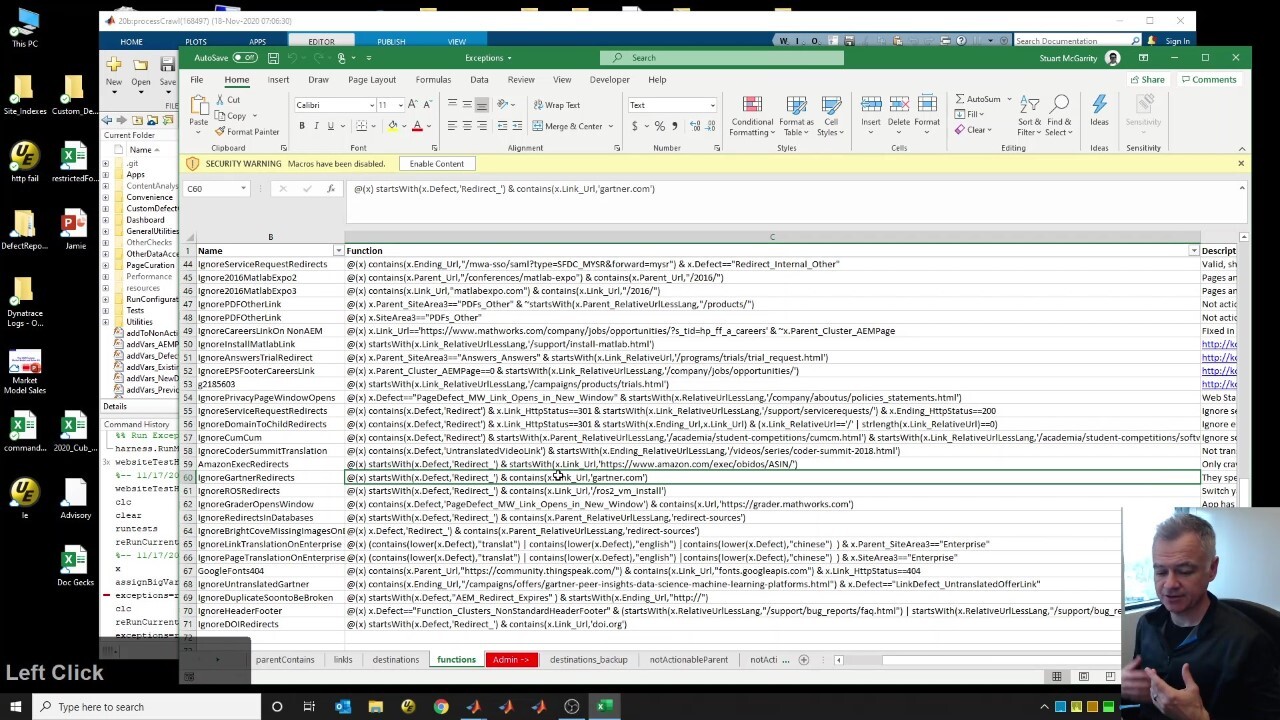Click Find & Select magnifier icon
The height and width of the screenshot is (720, 1280).
point(1059,116)
